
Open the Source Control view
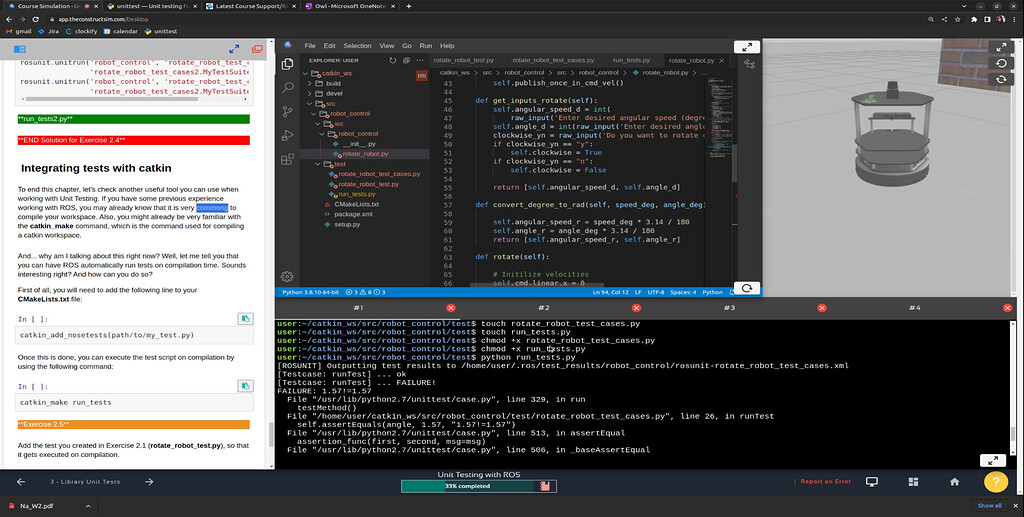(287, 112)
